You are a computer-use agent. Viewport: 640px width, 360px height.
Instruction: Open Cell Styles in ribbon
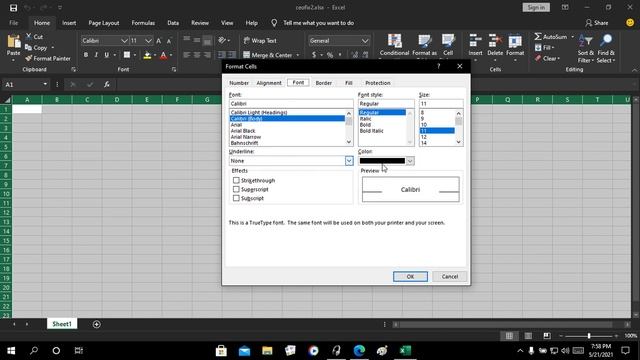click(448, 46)
